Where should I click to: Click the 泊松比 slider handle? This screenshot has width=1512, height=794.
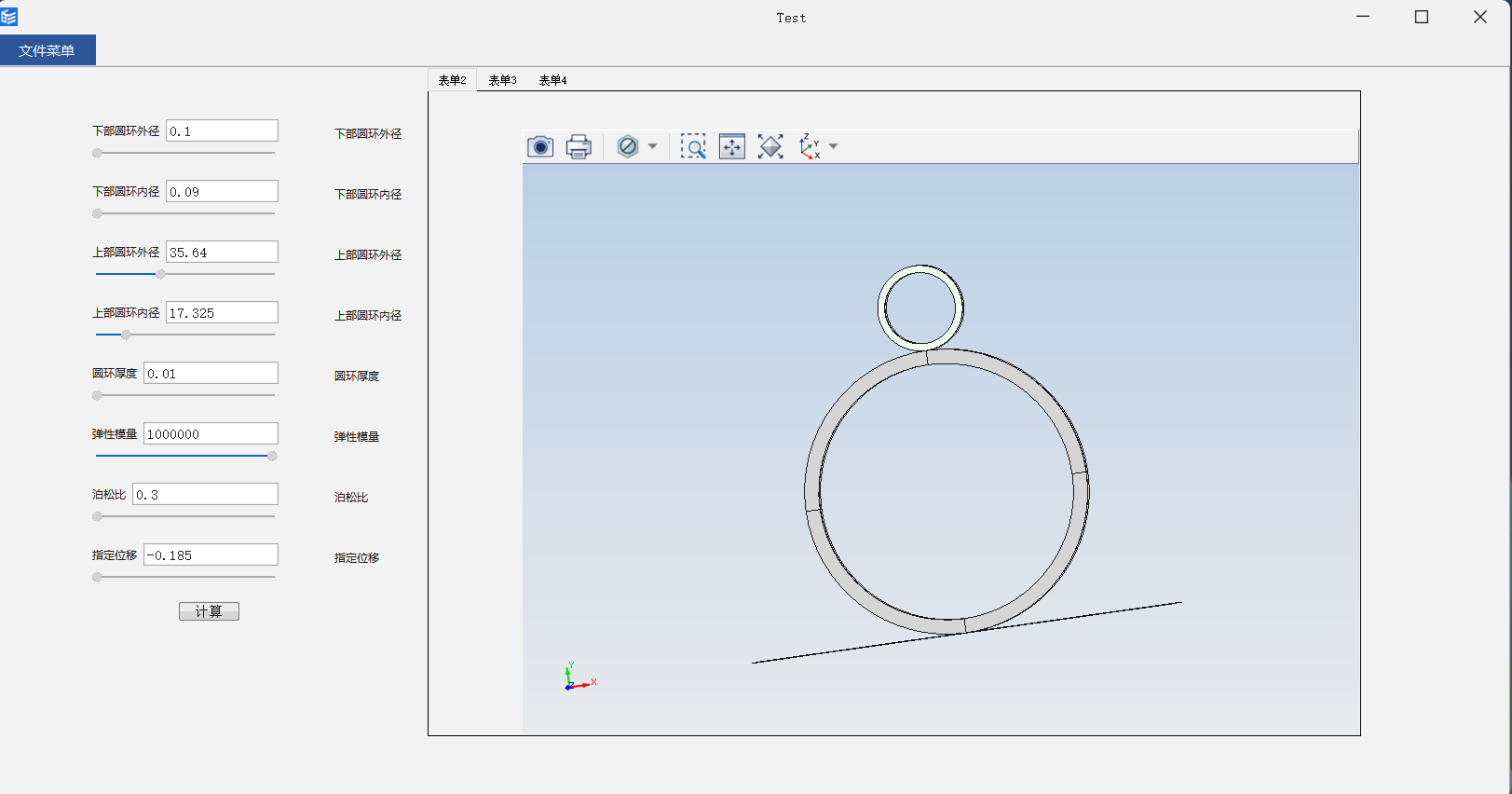pos(97,516)
